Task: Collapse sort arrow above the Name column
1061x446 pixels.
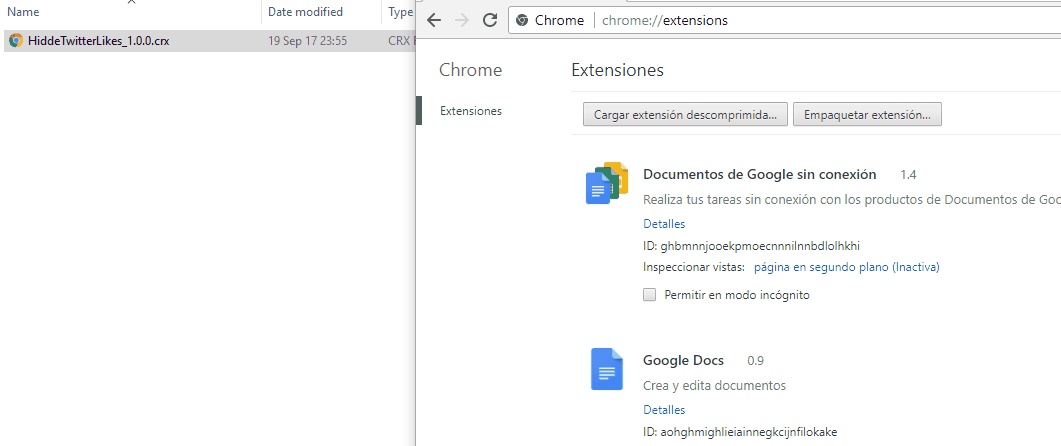Action: tap(131, 2)
